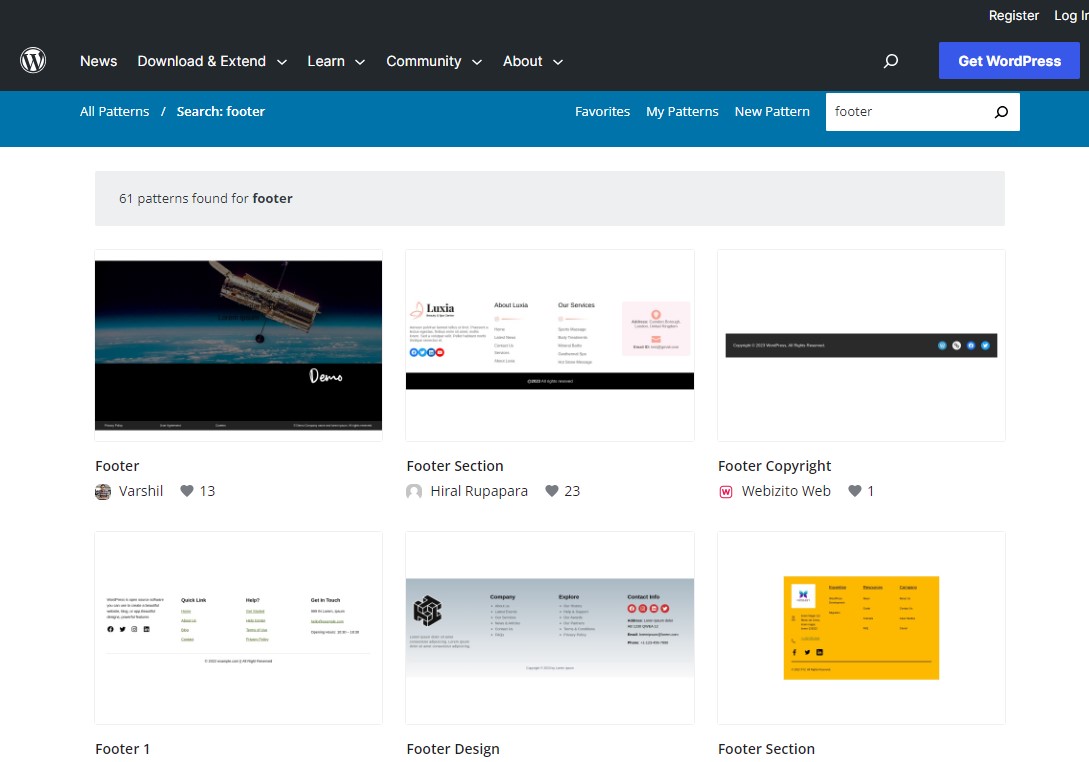The width and height of the screenshot is (1089, 762).
Task: Open My Patterns page
Action: (x=682, y=112)
